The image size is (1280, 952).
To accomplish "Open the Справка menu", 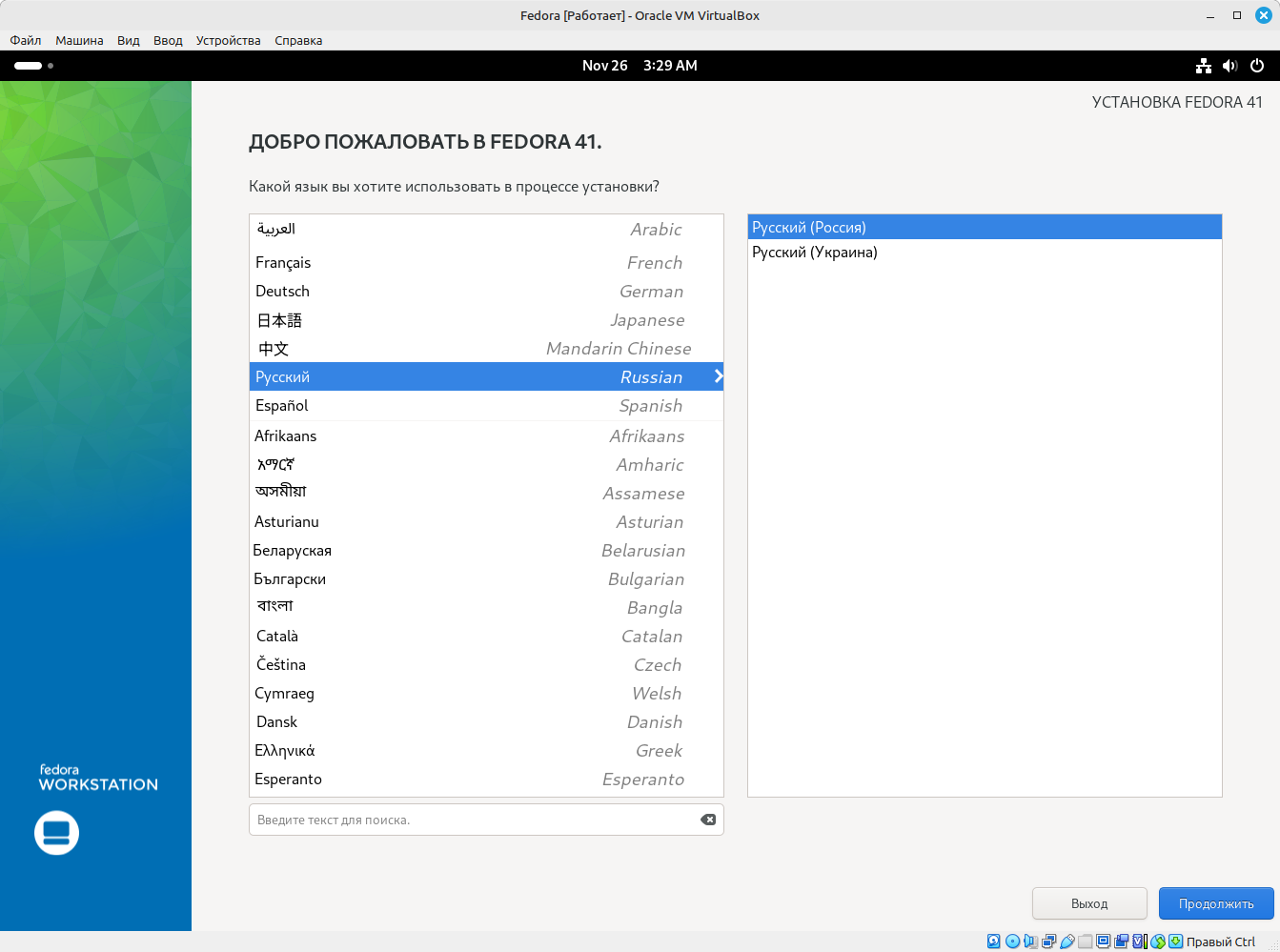I will (298, 40).
